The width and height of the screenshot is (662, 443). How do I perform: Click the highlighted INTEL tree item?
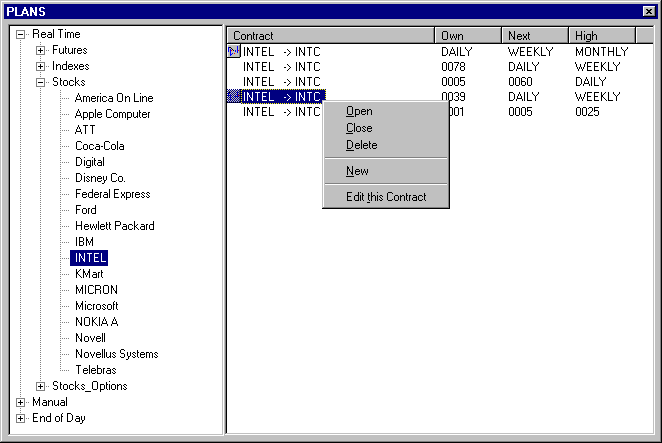[x=90, y=258]
